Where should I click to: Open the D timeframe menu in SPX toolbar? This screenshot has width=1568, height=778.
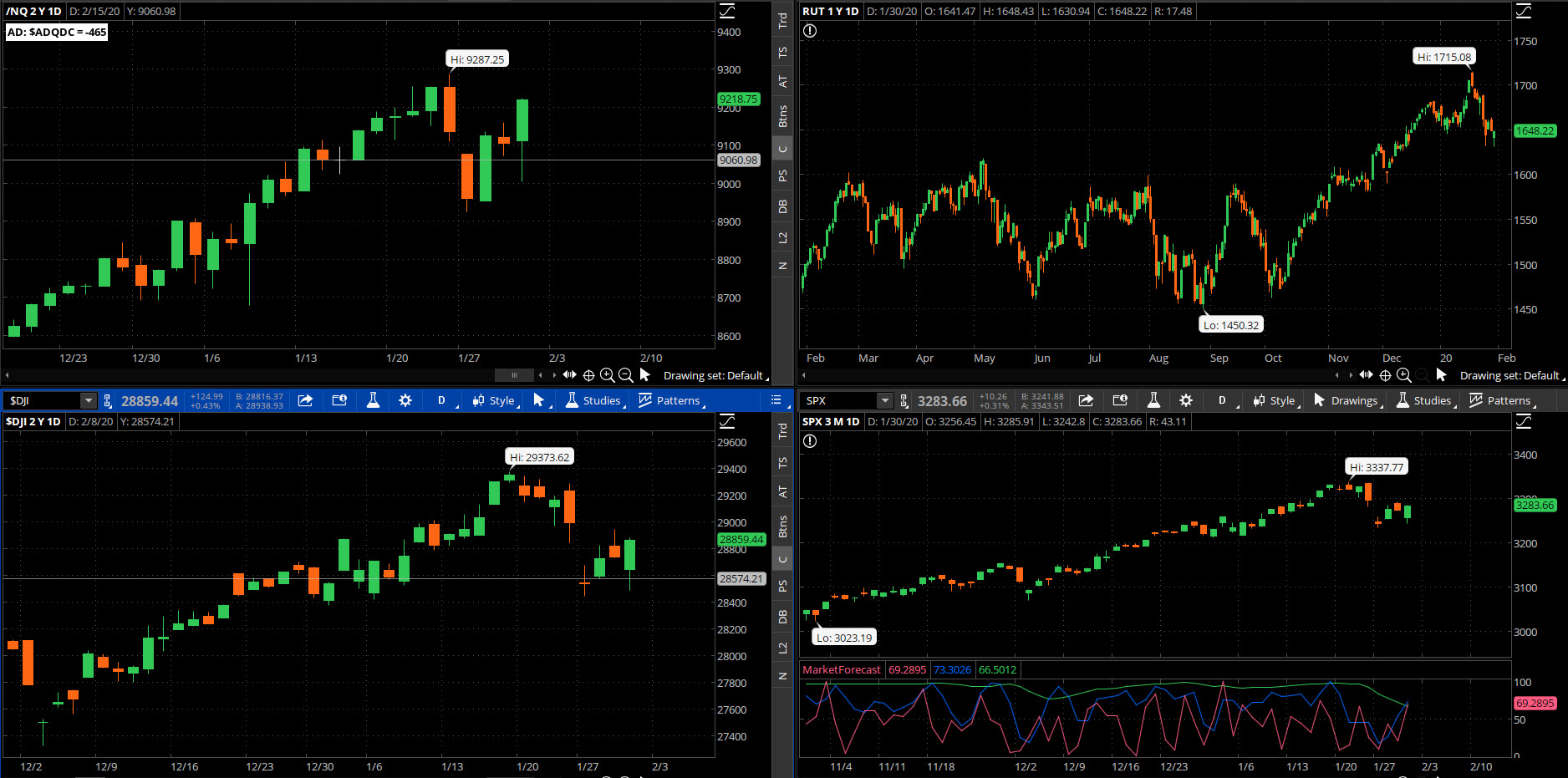(x=1223, y=400)
